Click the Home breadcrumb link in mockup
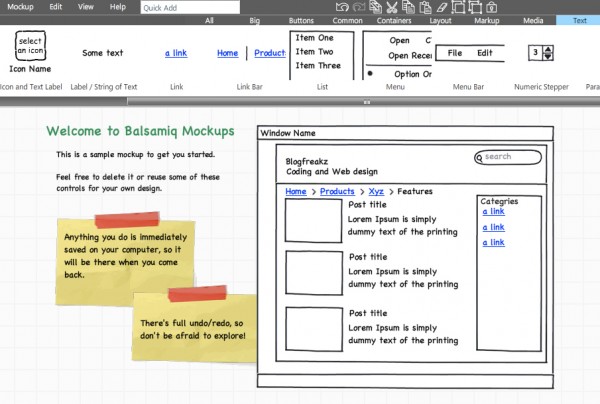Image resolution: width=600 pixels, height=404 pixels. coord(296,191)
